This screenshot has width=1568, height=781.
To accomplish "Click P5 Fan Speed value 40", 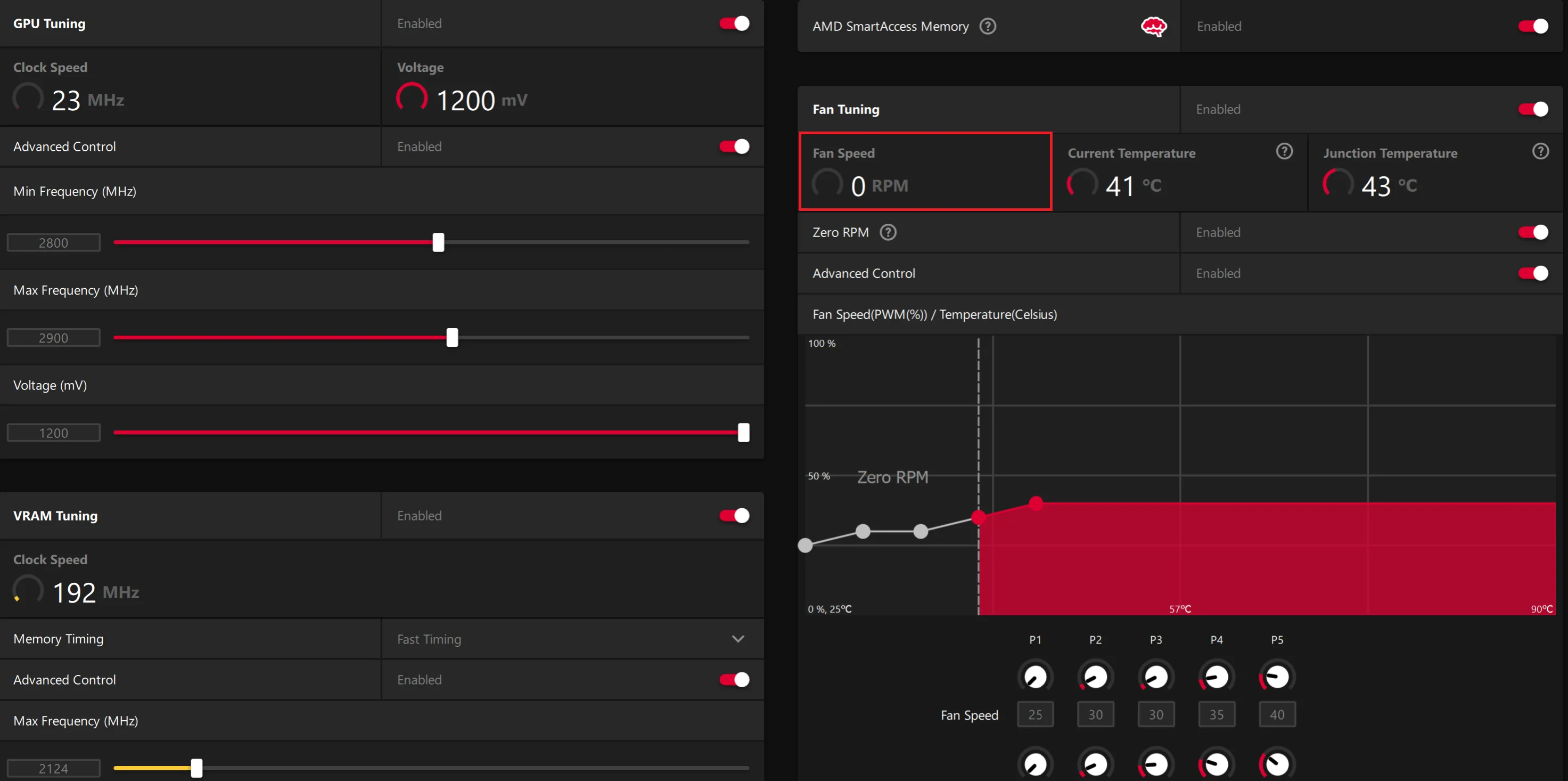I will point(1276,714).
